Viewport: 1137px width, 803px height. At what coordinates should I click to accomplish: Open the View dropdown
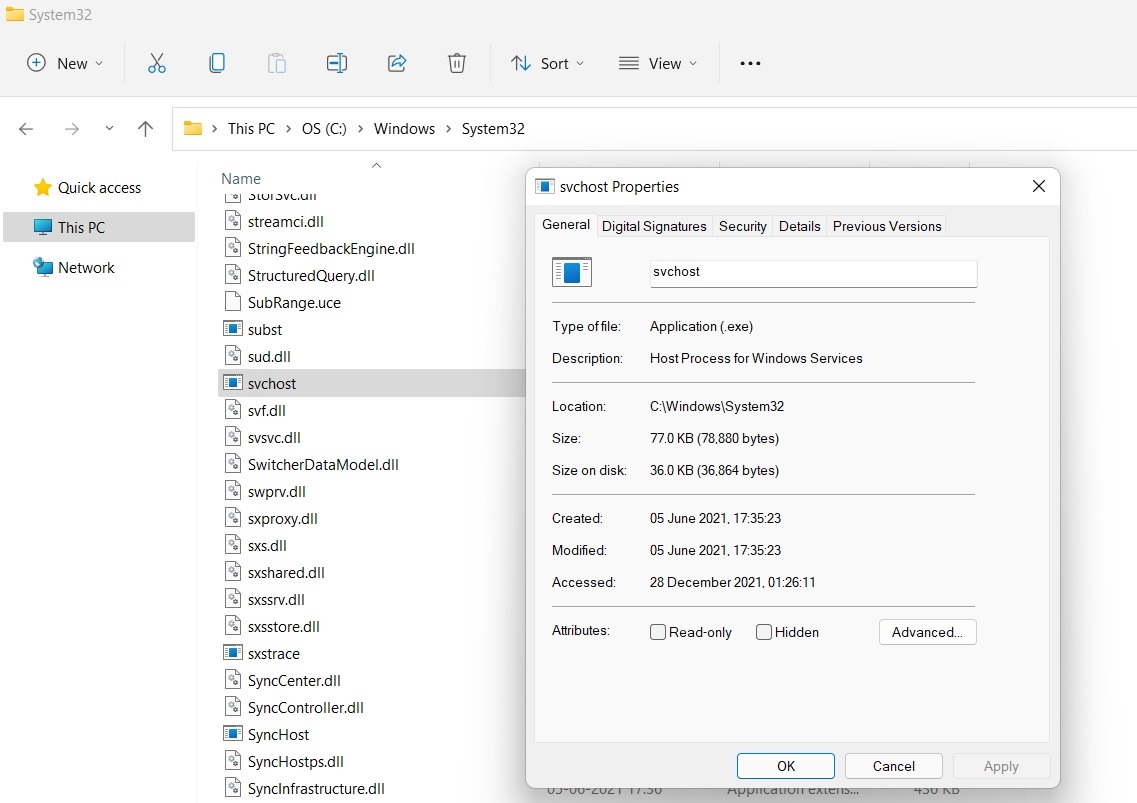pos(657,63)
